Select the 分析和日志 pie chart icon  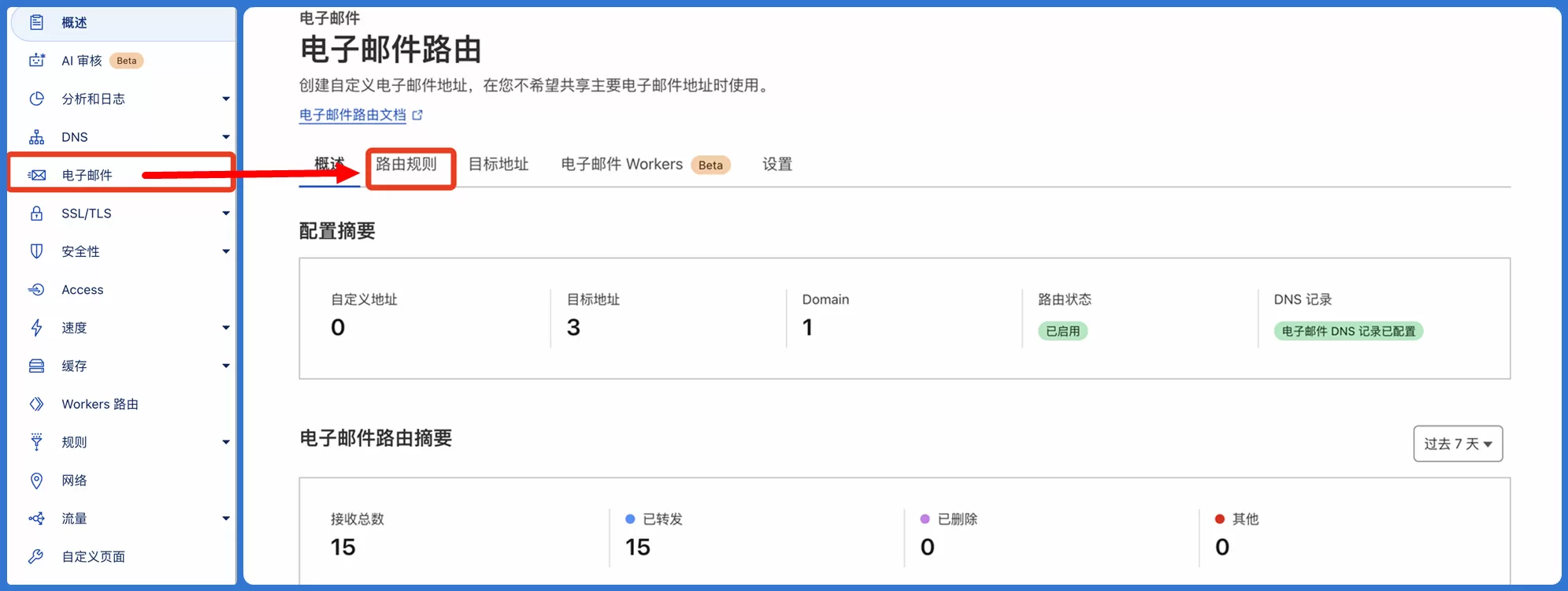click(36, 98)
